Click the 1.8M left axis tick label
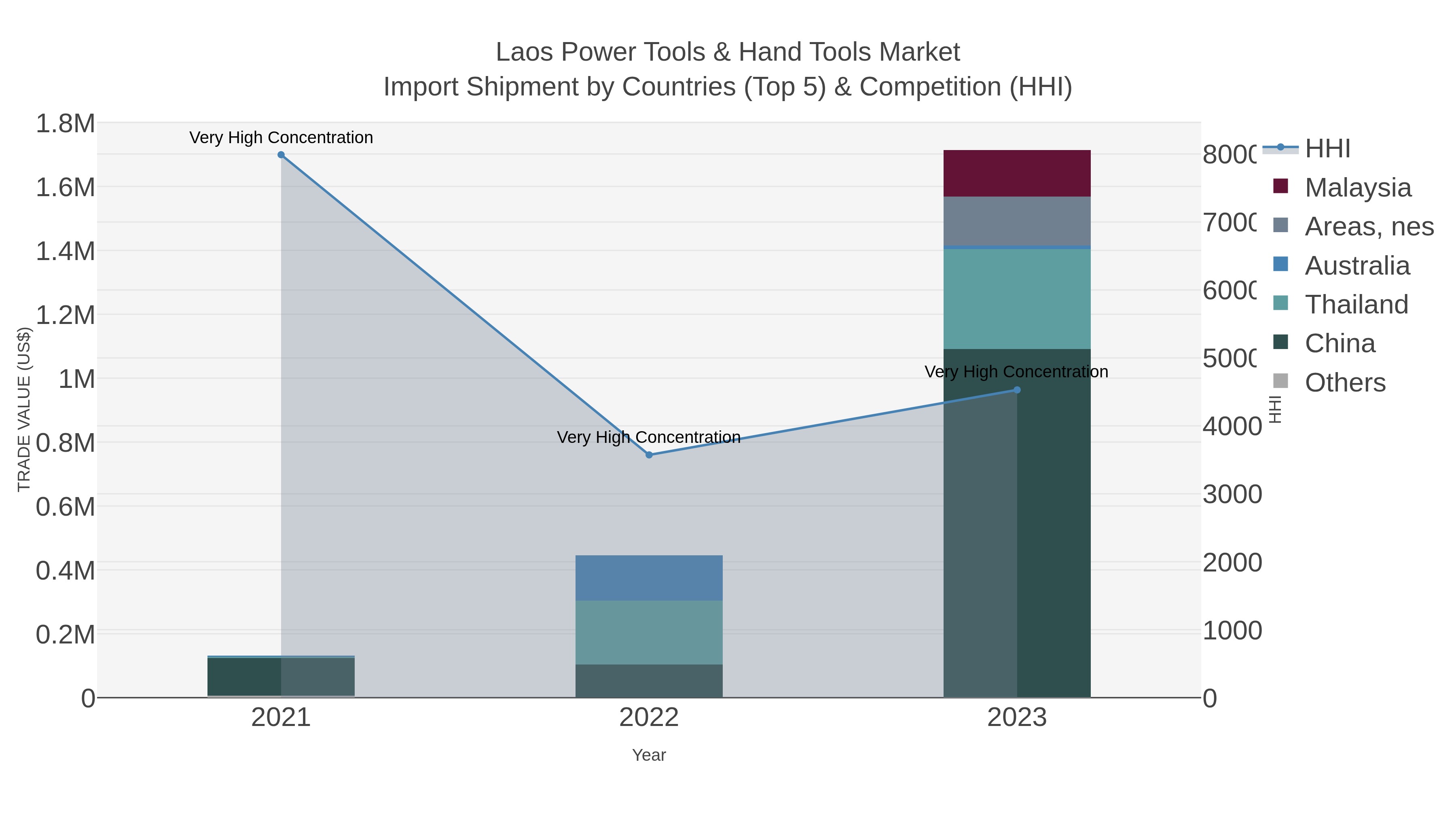Image resolution: width=1456 pixels, height=819 pixels. coord(66,124)
